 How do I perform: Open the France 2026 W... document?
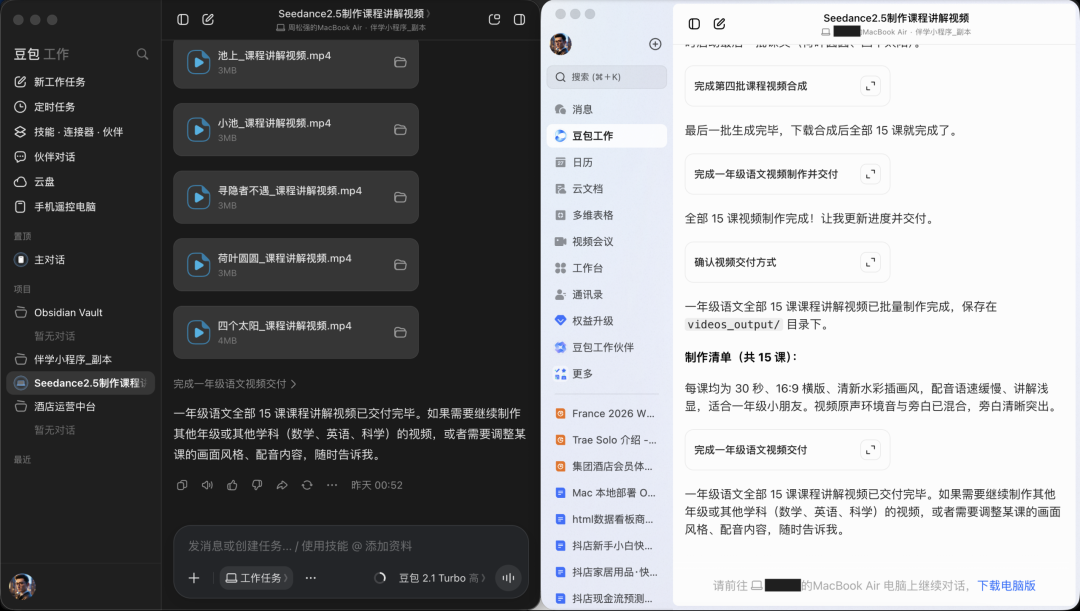[x=607, y=413]
